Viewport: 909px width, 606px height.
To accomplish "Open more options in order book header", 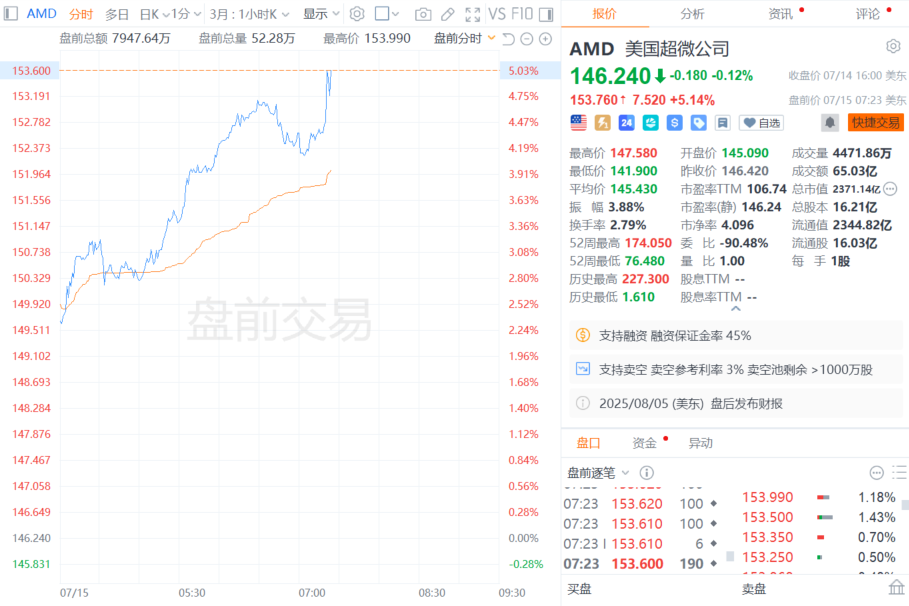I will pos(877,473).
